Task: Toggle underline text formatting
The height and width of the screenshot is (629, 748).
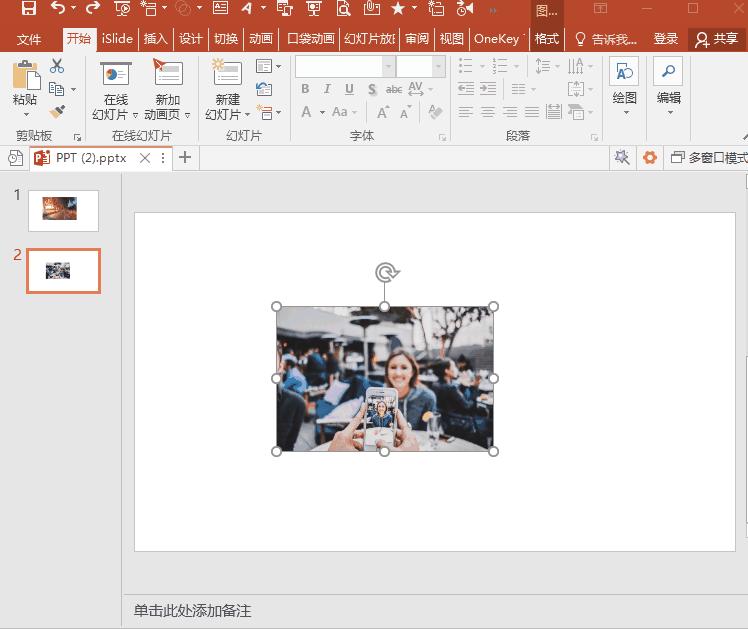Action: [x=349, y=89]
